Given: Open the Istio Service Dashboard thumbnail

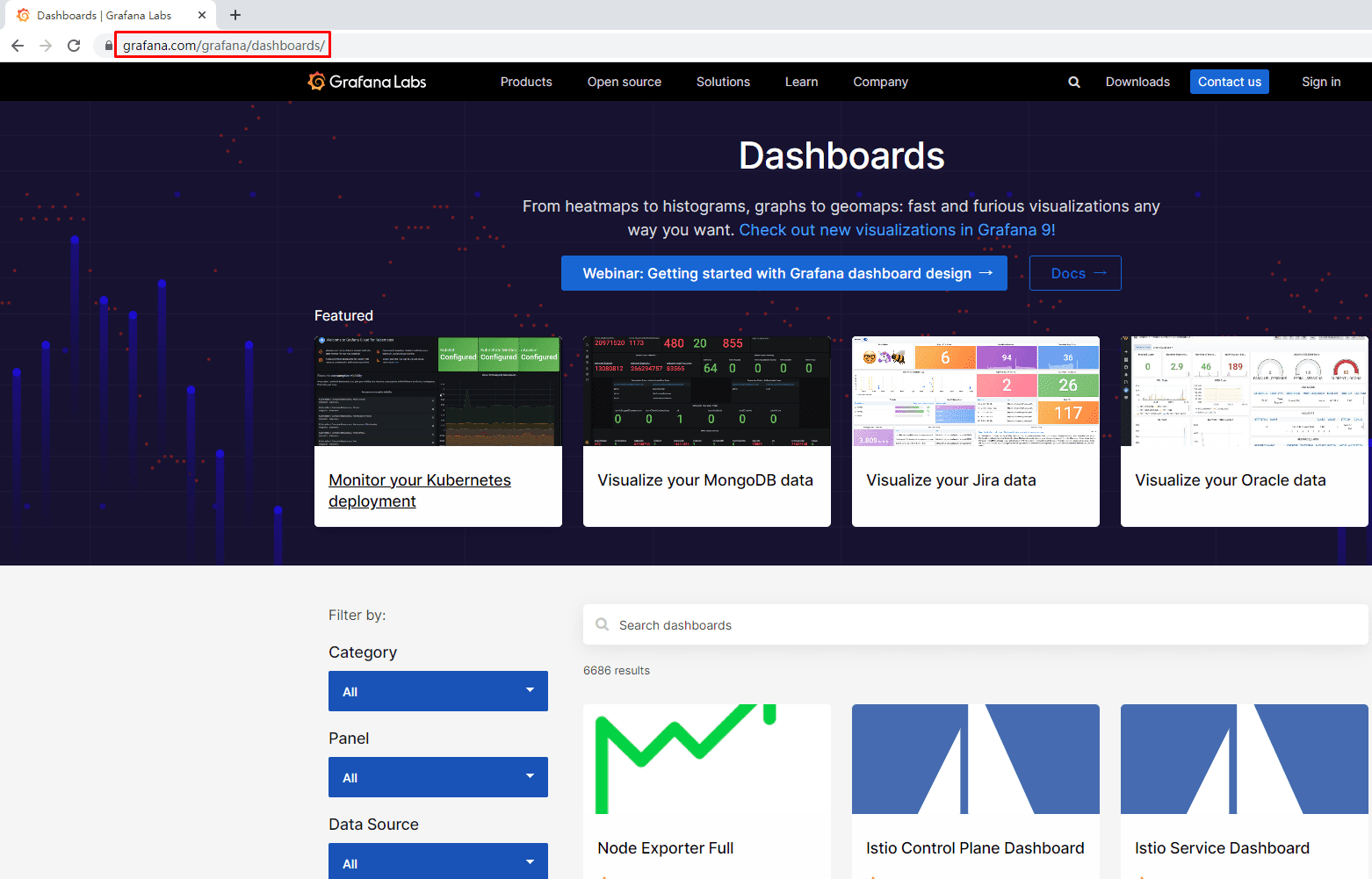Looking at the screenshot, I should 1245,759.
